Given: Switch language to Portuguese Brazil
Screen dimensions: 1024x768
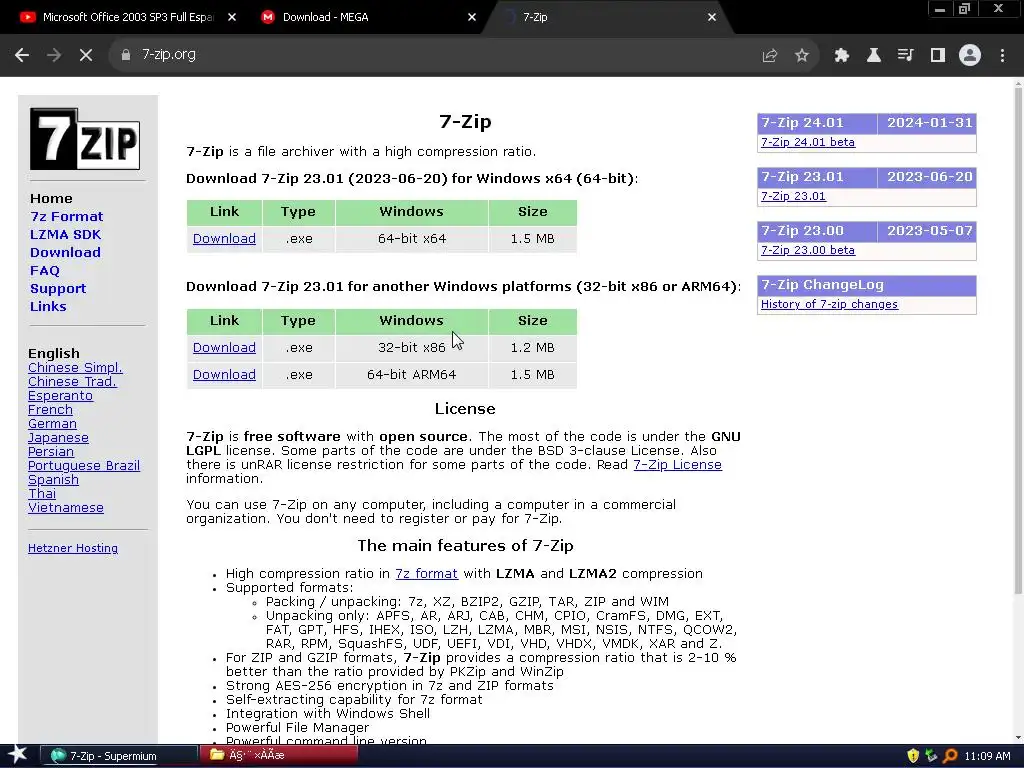Looking at the screenshot, I should (84, 466).
